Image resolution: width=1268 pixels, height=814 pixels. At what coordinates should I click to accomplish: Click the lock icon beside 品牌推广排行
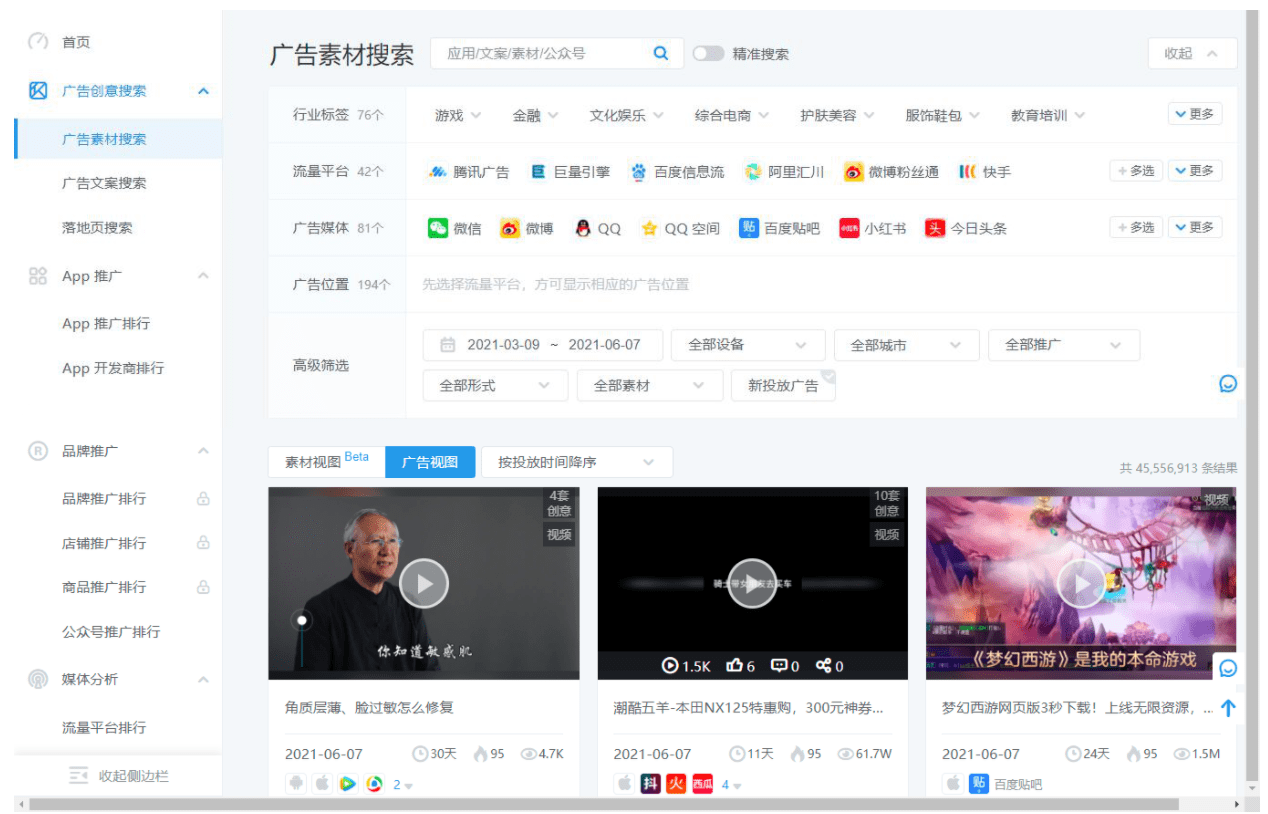pyautogui.click(x=203, y=498)
